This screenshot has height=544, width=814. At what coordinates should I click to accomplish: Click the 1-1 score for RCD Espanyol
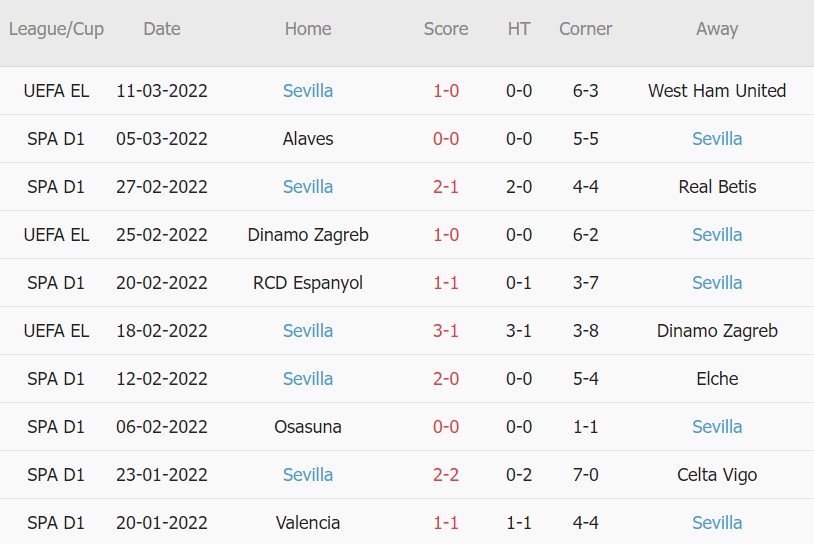(446, 283)
